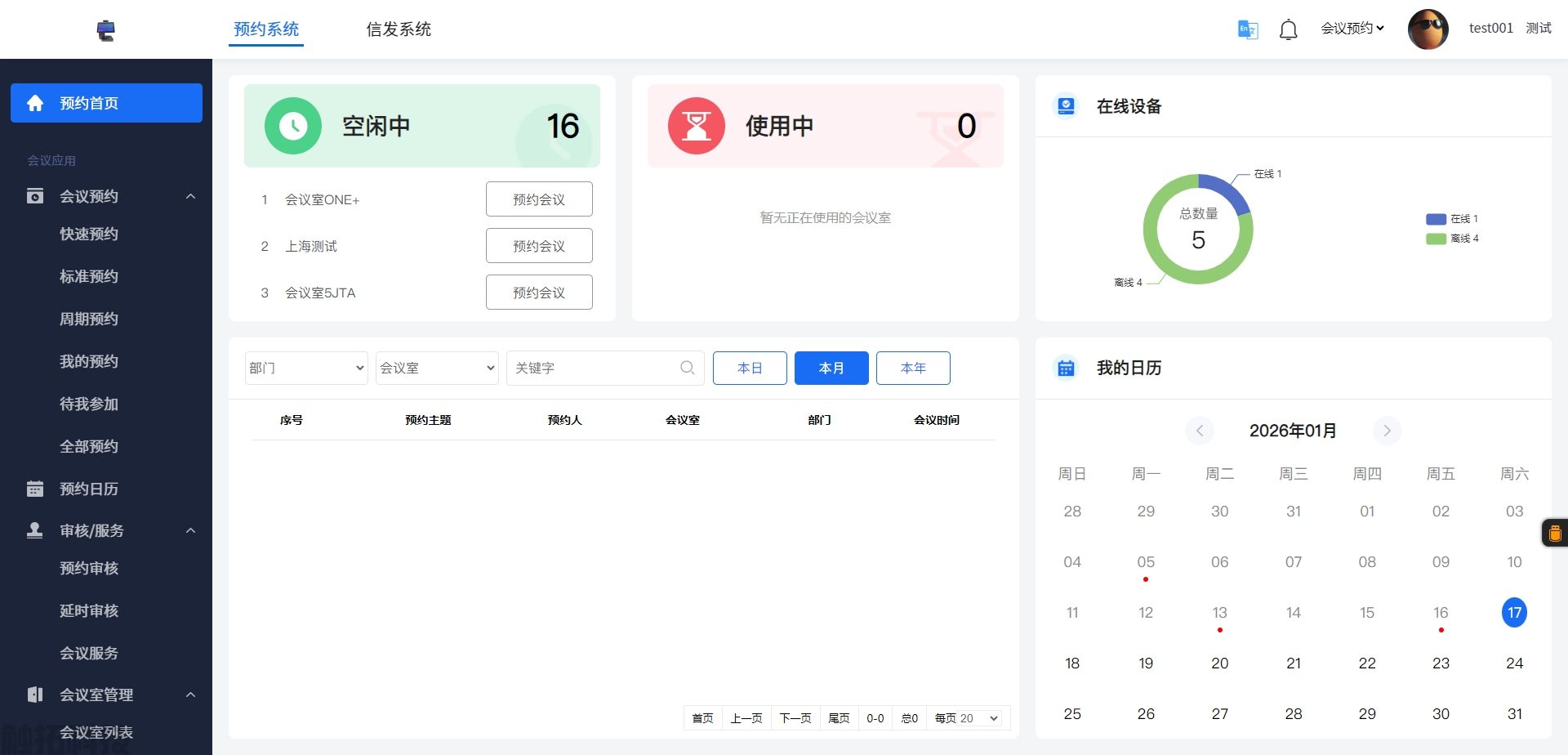This screenshot has width=1568, height=755.
Task: Click the notification bell icon
Action: [1288, 29]
